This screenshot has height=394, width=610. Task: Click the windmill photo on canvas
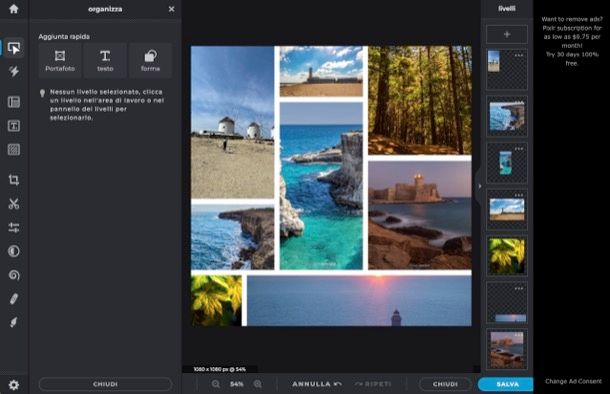coord(233,122)
